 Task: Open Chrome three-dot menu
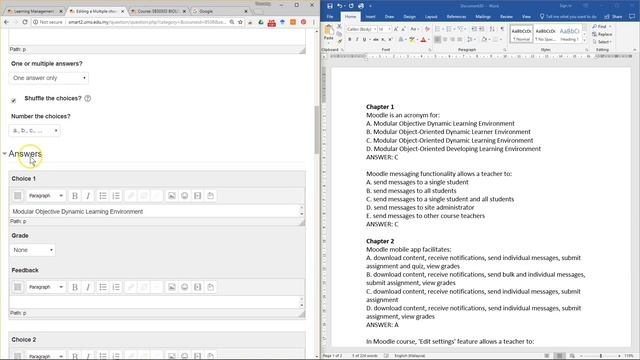[x=314, y=22]
